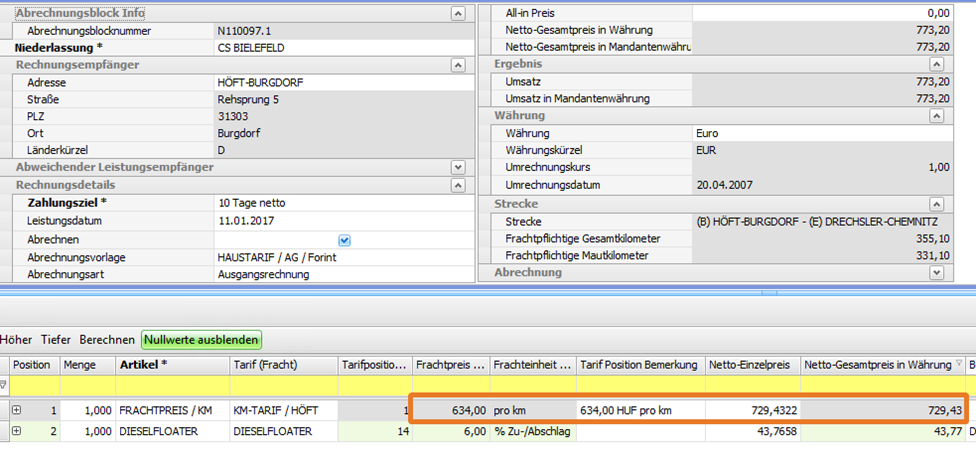Expand row 1 FRACHTPREIS / KM plus icon
Image resolution: width=976 pixels, height=460 pixels.
[x=17, y=410]
